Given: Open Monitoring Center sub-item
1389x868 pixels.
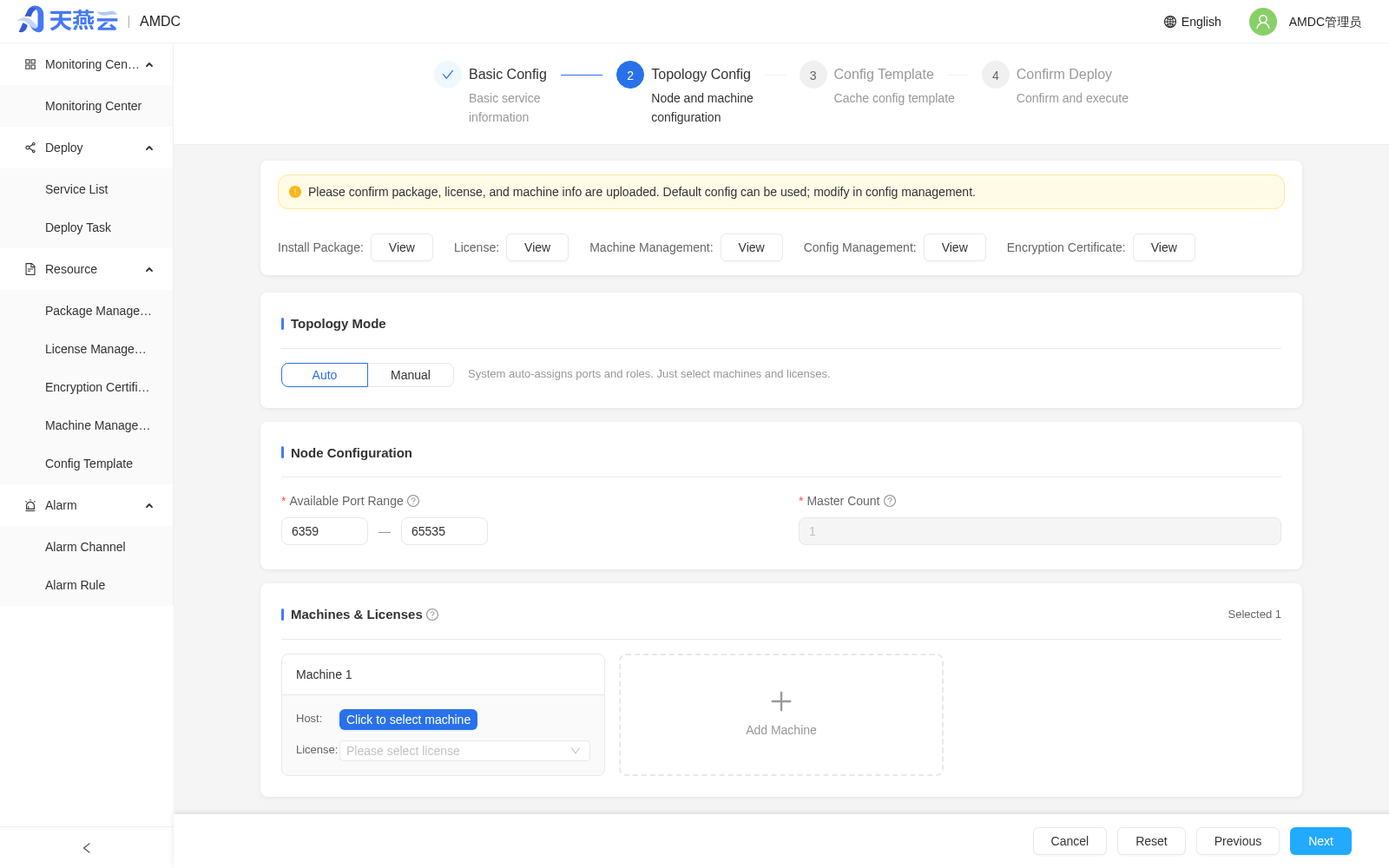Looking at the screenshot, I should point(87,106).
